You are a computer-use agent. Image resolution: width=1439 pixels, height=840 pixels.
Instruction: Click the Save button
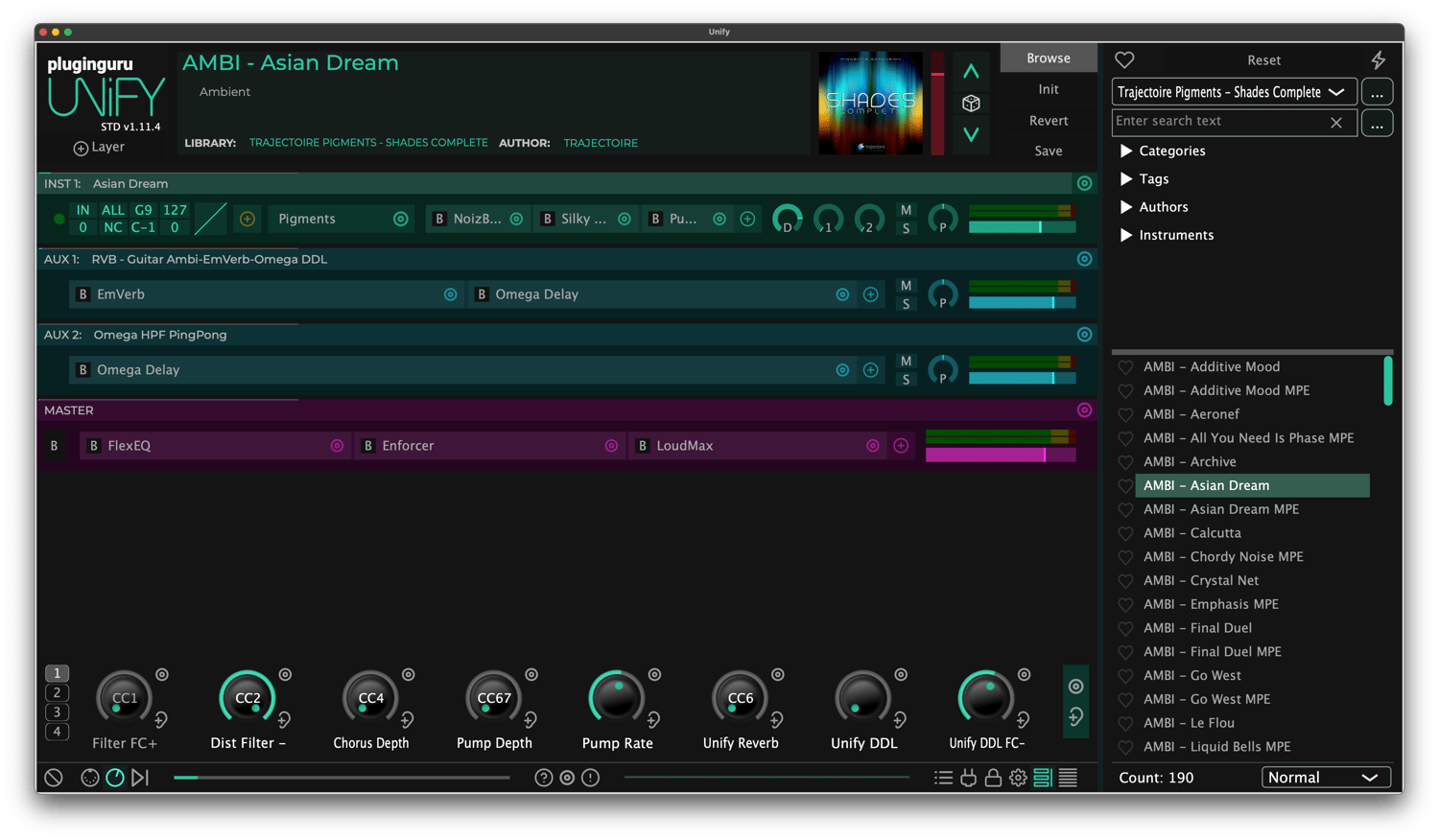1048,152
